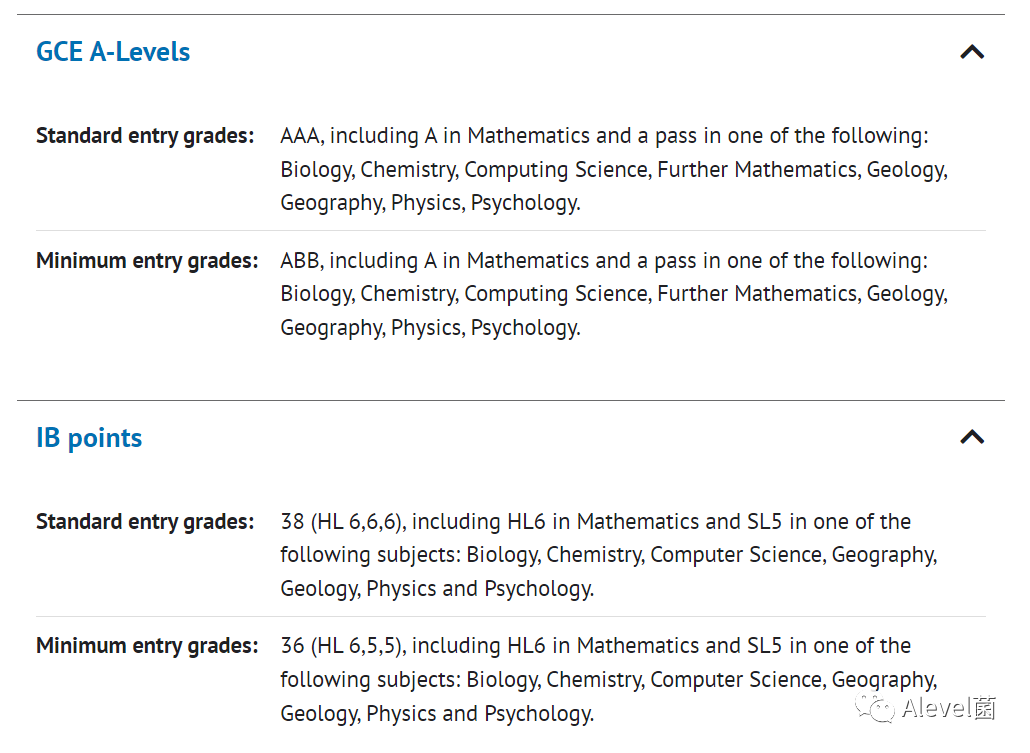Screen dimensions: 1030x753
Task: Click IB 'Standard entry grades:' label
Action: tap(145, 521)
